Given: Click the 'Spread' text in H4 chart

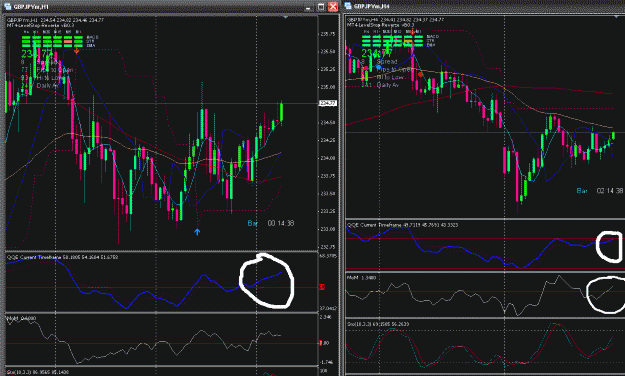Looking at the screenshot, I should (387, 62).
